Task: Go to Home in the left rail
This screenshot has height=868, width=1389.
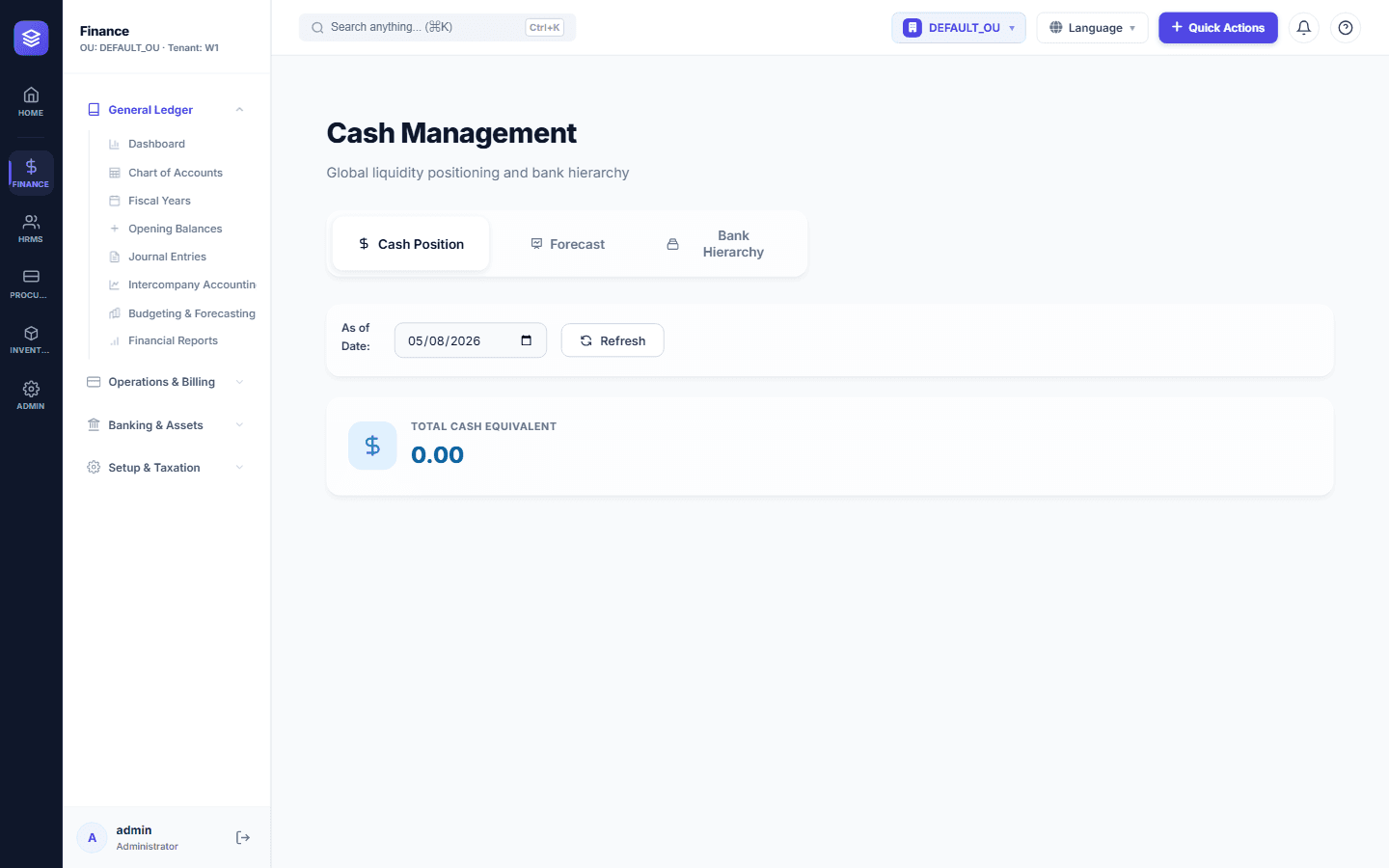Action: [x=31, y=101]
